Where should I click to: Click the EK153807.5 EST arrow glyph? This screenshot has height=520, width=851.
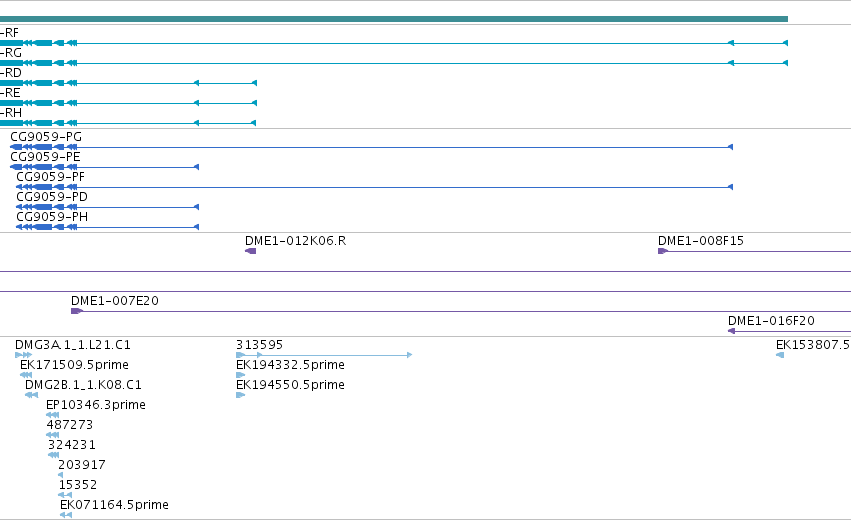pos(780,355)
